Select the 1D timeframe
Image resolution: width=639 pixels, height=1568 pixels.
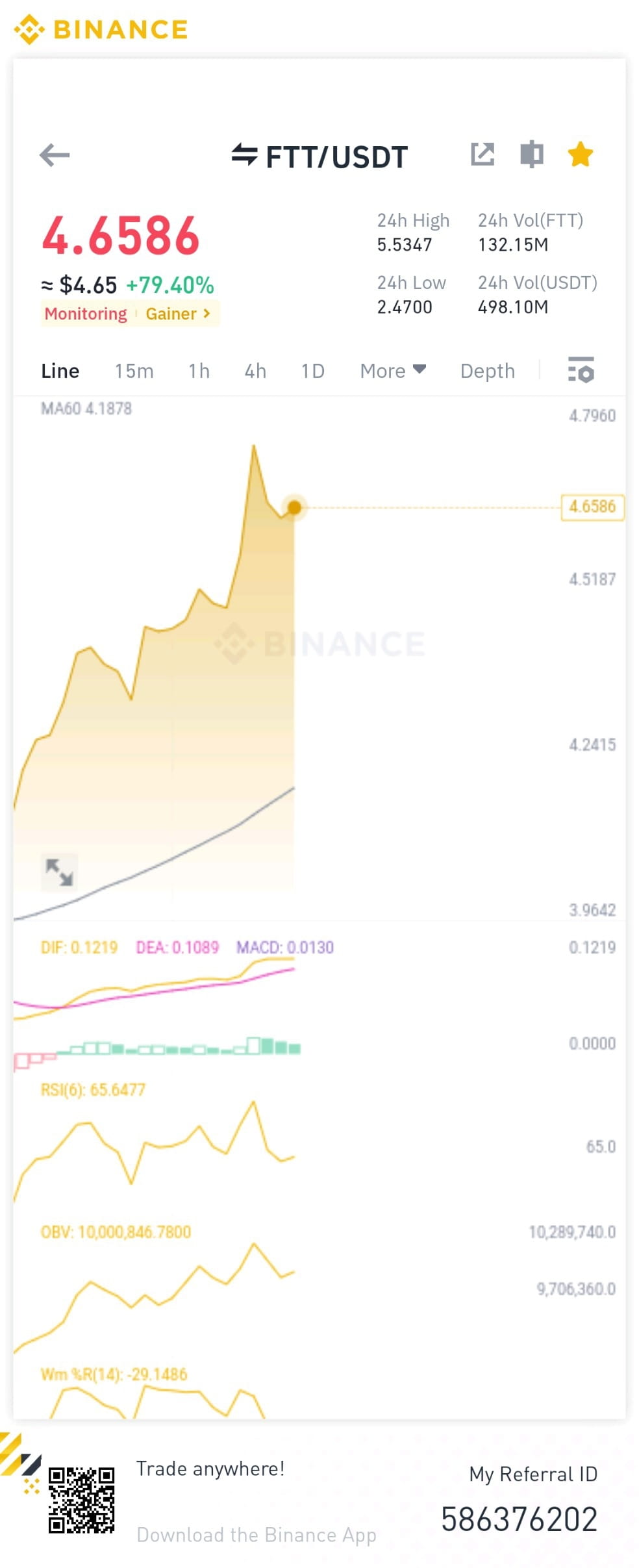click(312, 371)
